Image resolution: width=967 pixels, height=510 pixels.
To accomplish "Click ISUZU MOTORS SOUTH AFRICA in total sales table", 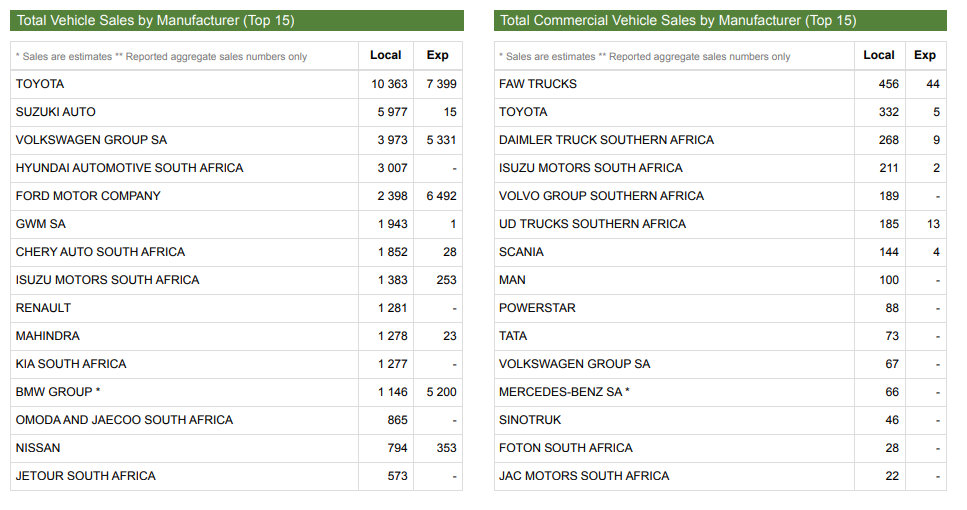I will (107, 280).
